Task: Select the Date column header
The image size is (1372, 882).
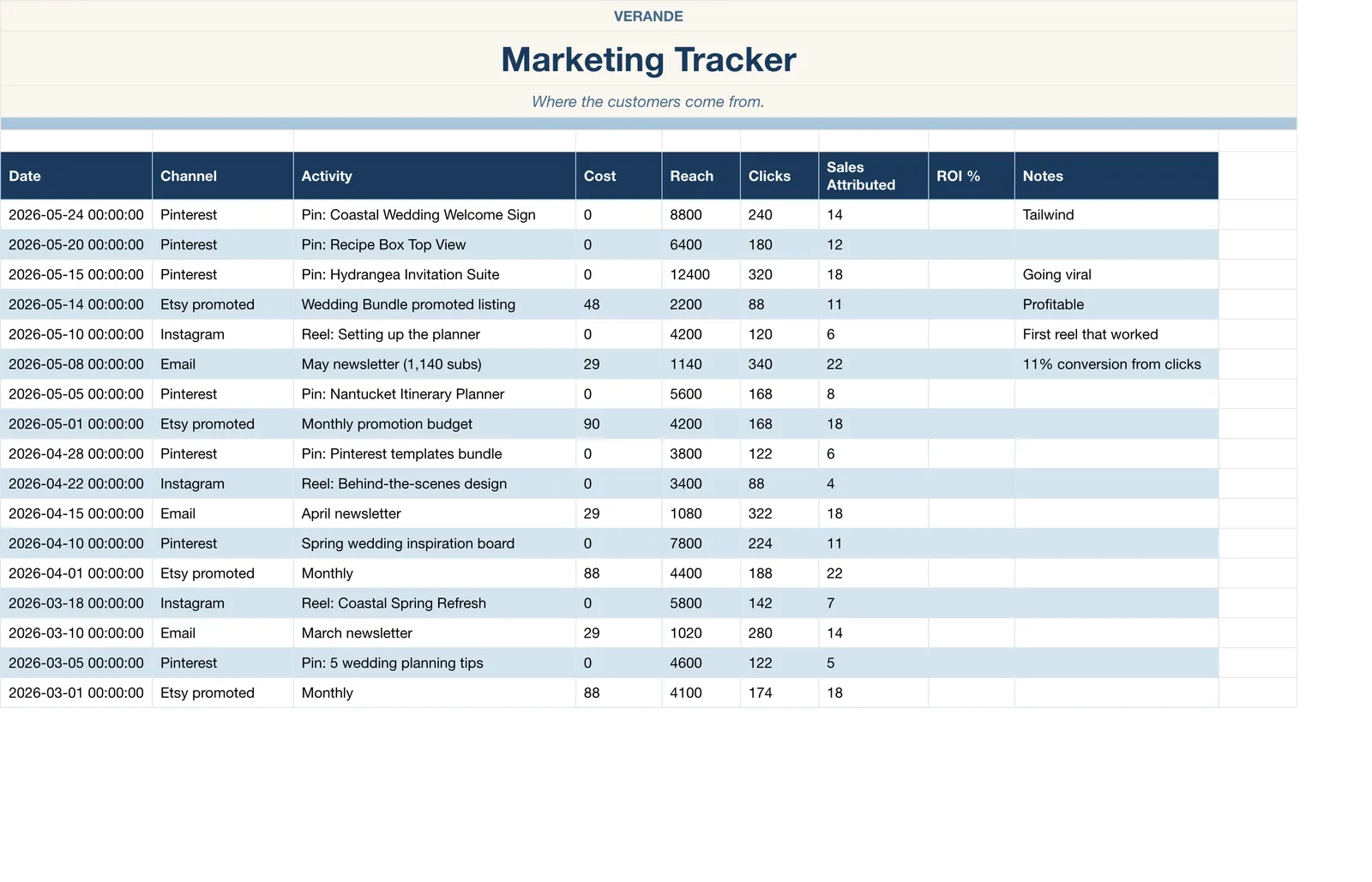Action: pyautogui.click(x=76, y=176)
